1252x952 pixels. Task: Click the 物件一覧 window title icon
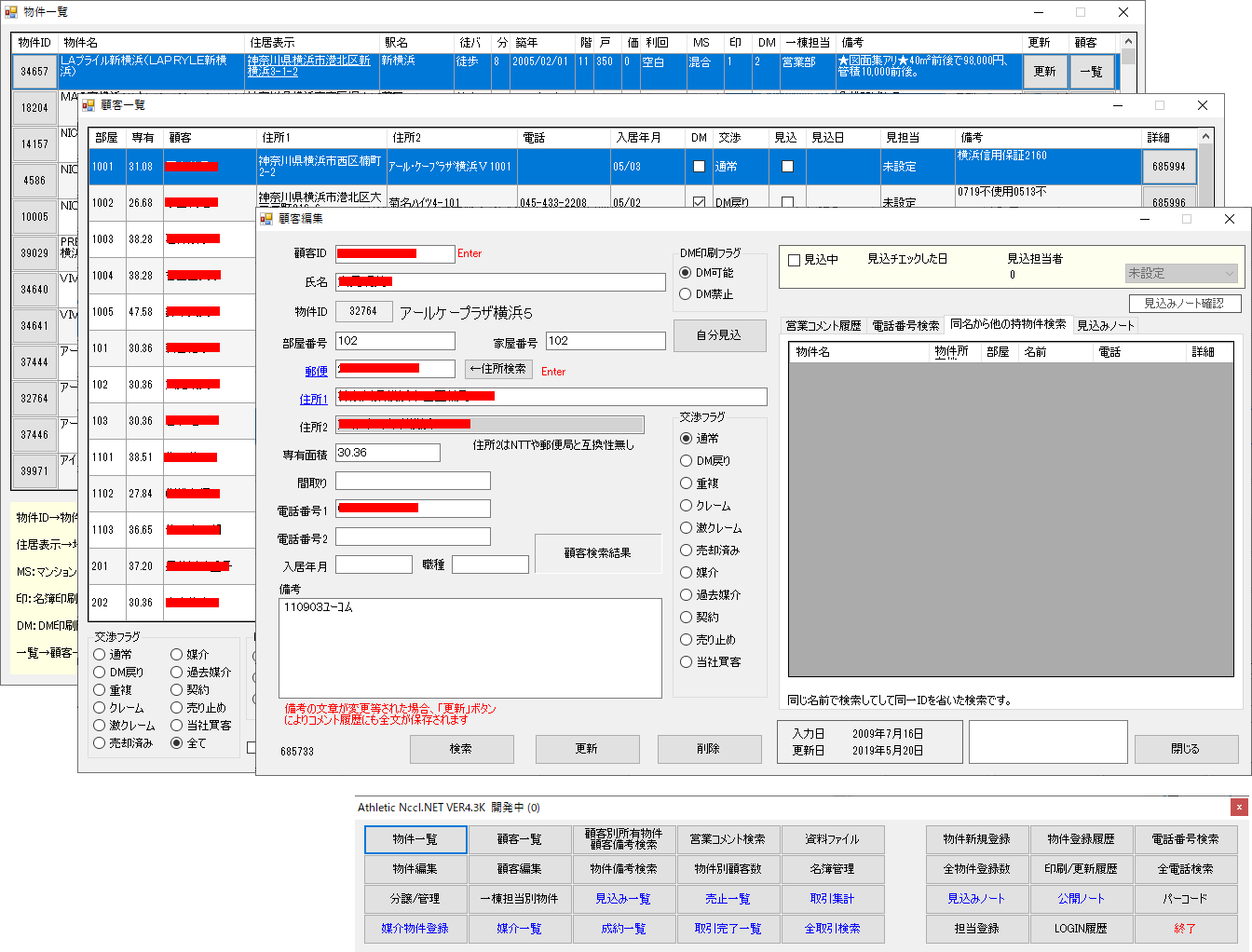(11, 12)
